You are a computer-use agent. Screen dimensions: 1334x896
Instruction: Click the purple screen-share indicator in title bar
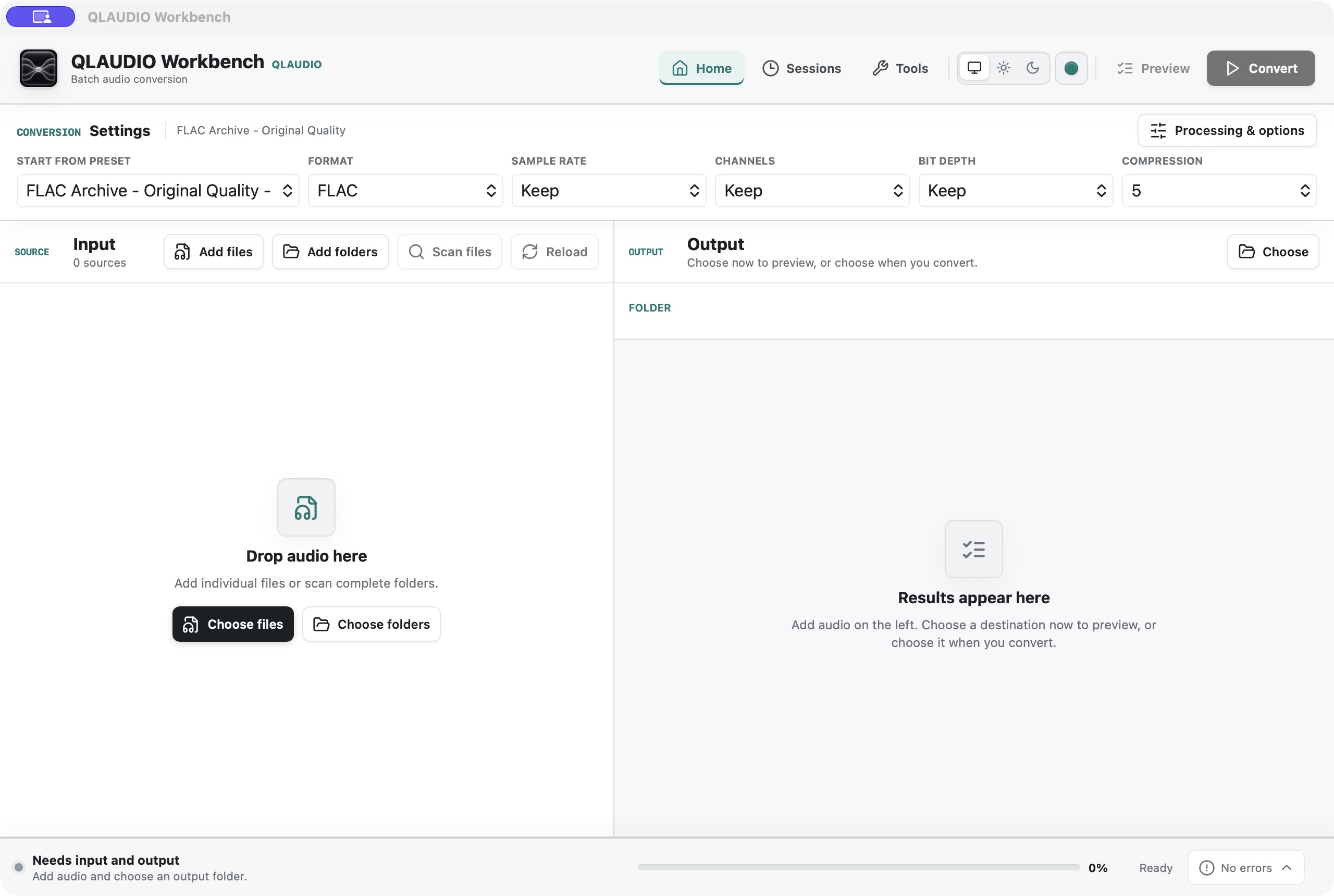coord(41,17)
